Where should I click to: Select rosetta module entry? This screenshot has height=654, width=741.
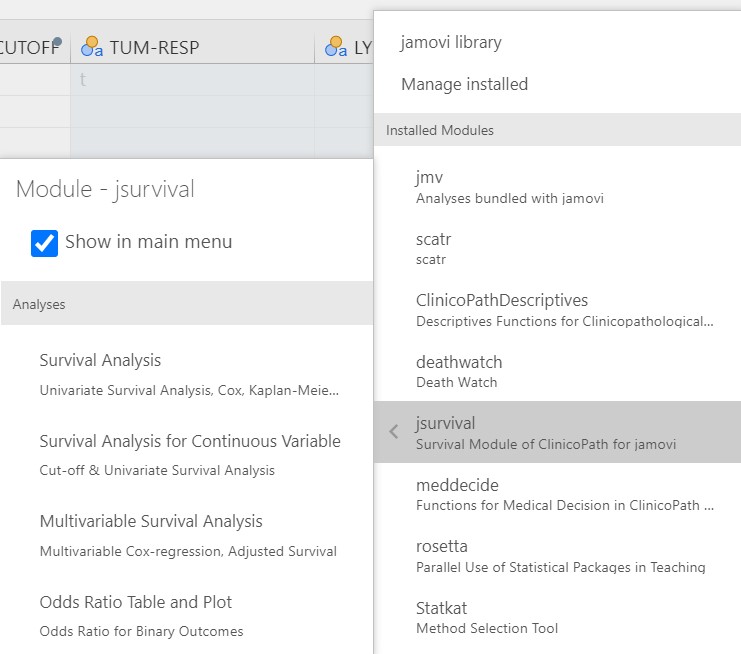(557, 556)
